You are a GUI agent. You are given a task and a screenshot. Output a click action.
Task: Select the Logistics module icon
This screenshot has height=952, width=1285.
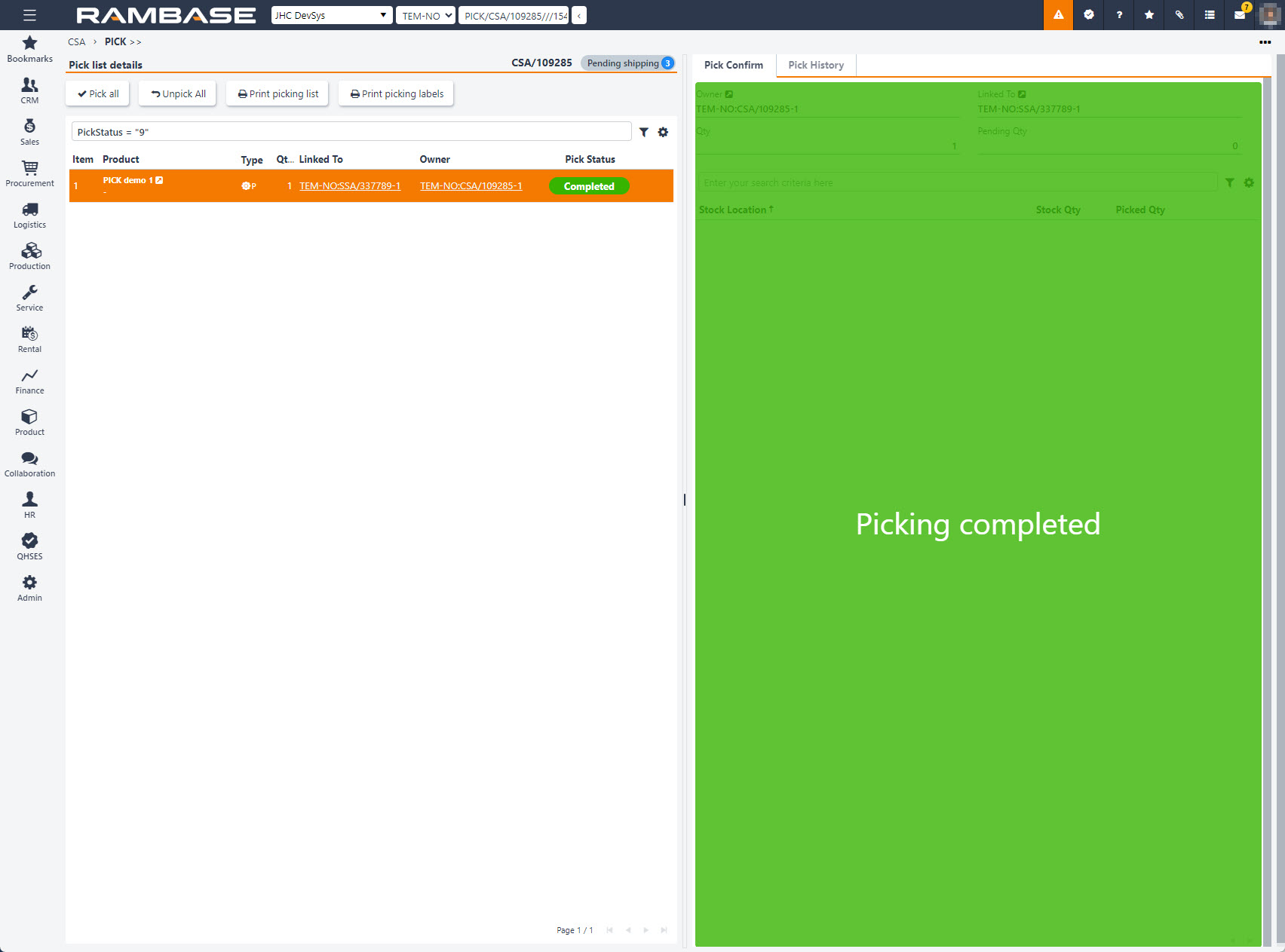coord(29,214)
